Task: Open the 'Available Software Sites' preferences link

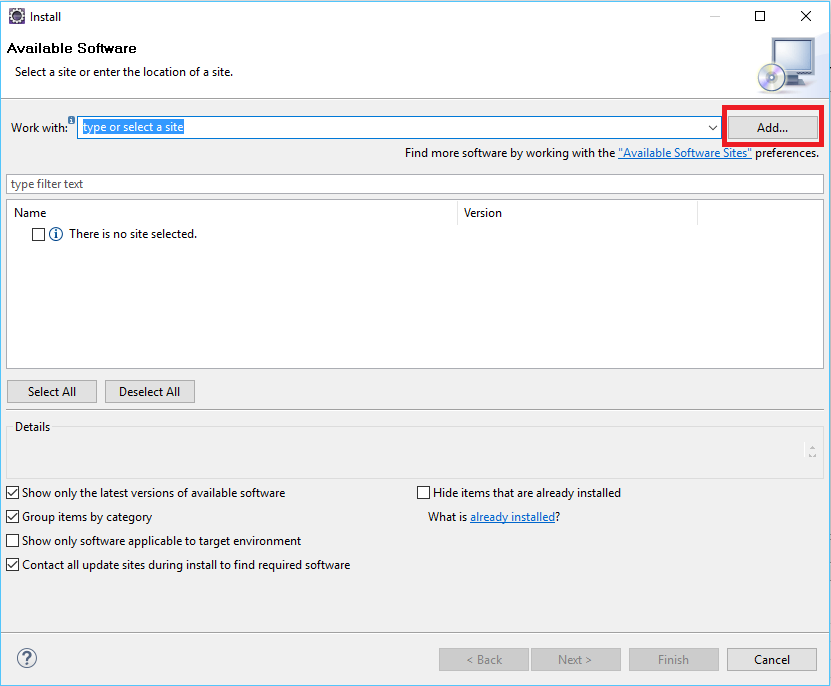Action: click(x=685, y=153)
